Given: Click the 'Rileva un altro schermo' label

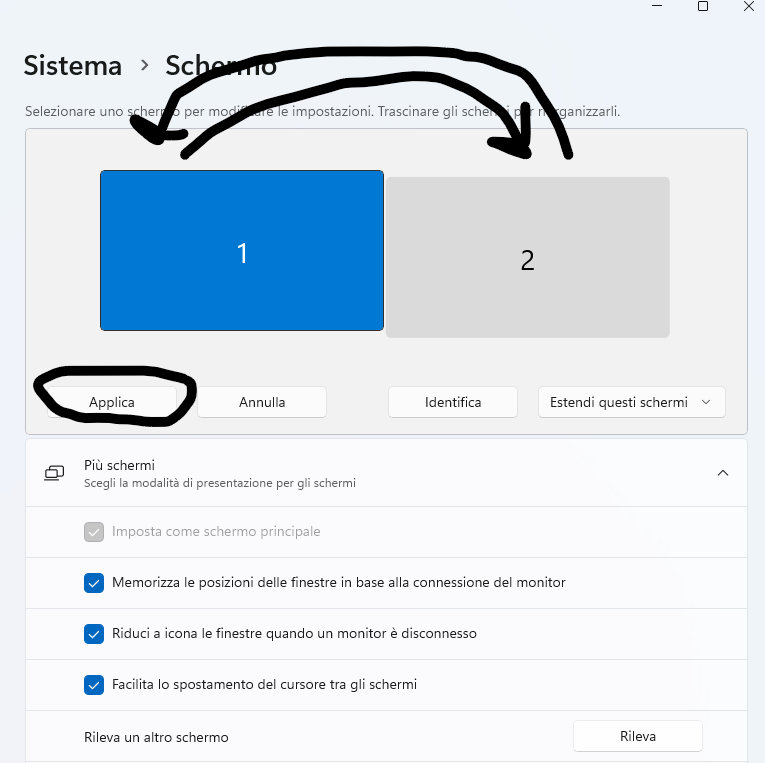Looking at the screenshot, I should 156,737.
